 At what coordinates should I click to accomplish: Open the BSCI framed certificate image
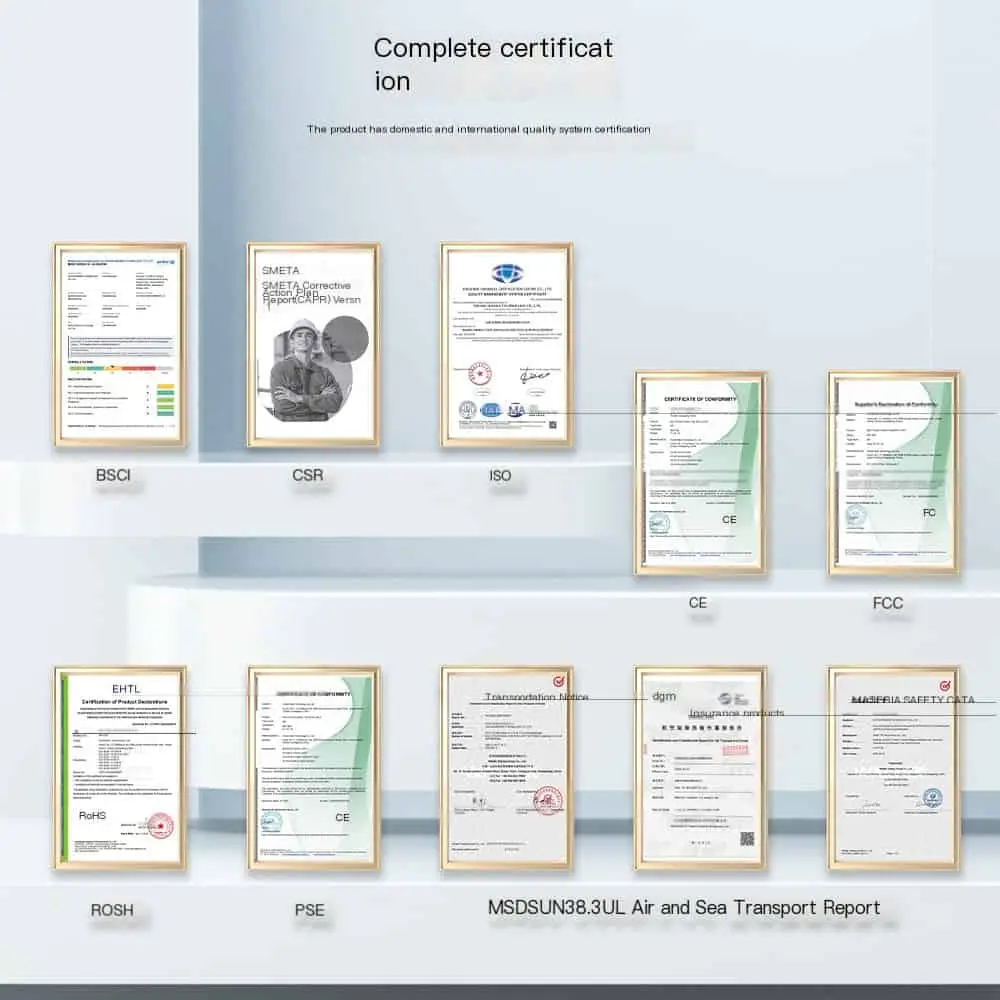pyautogui.click(x=120, y=344)
